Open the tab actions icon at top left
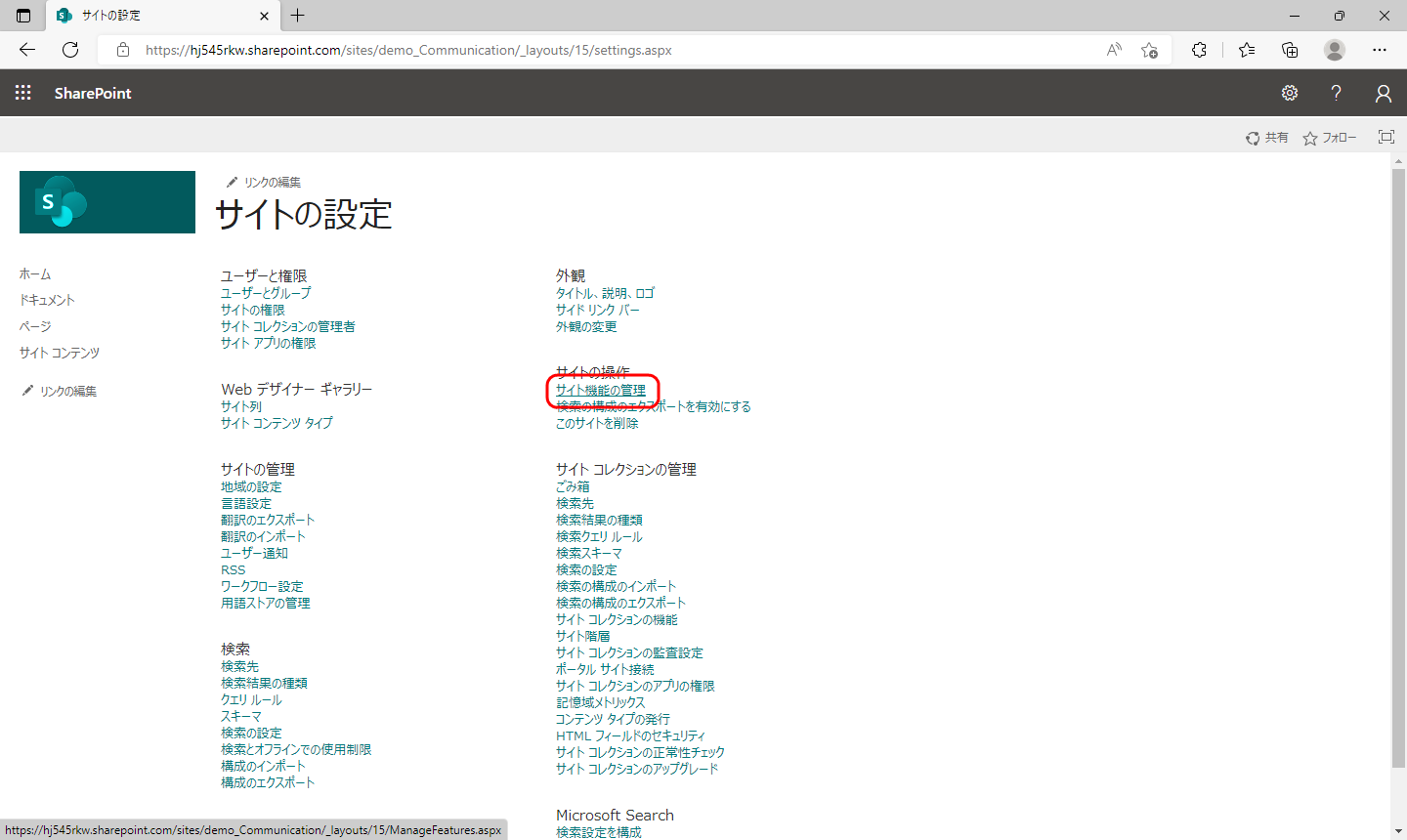This screenshot has width=1407, height=840. (23, 16)
